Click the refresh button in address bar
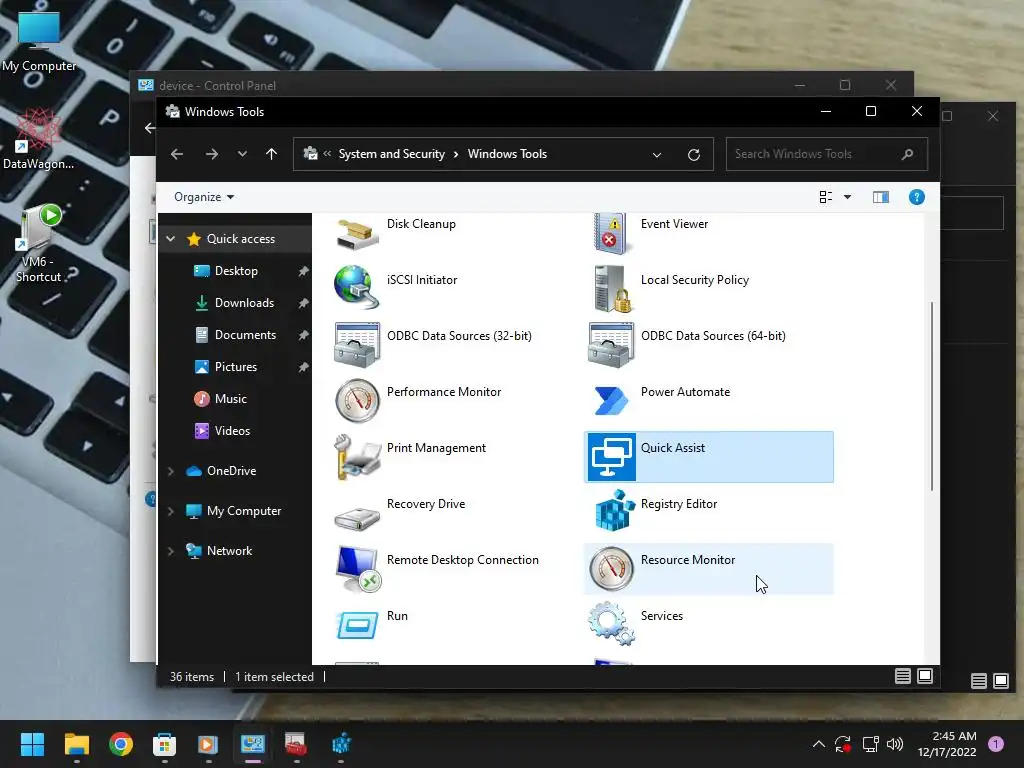This screenshot has height=768, width=1024. point(694,155)
